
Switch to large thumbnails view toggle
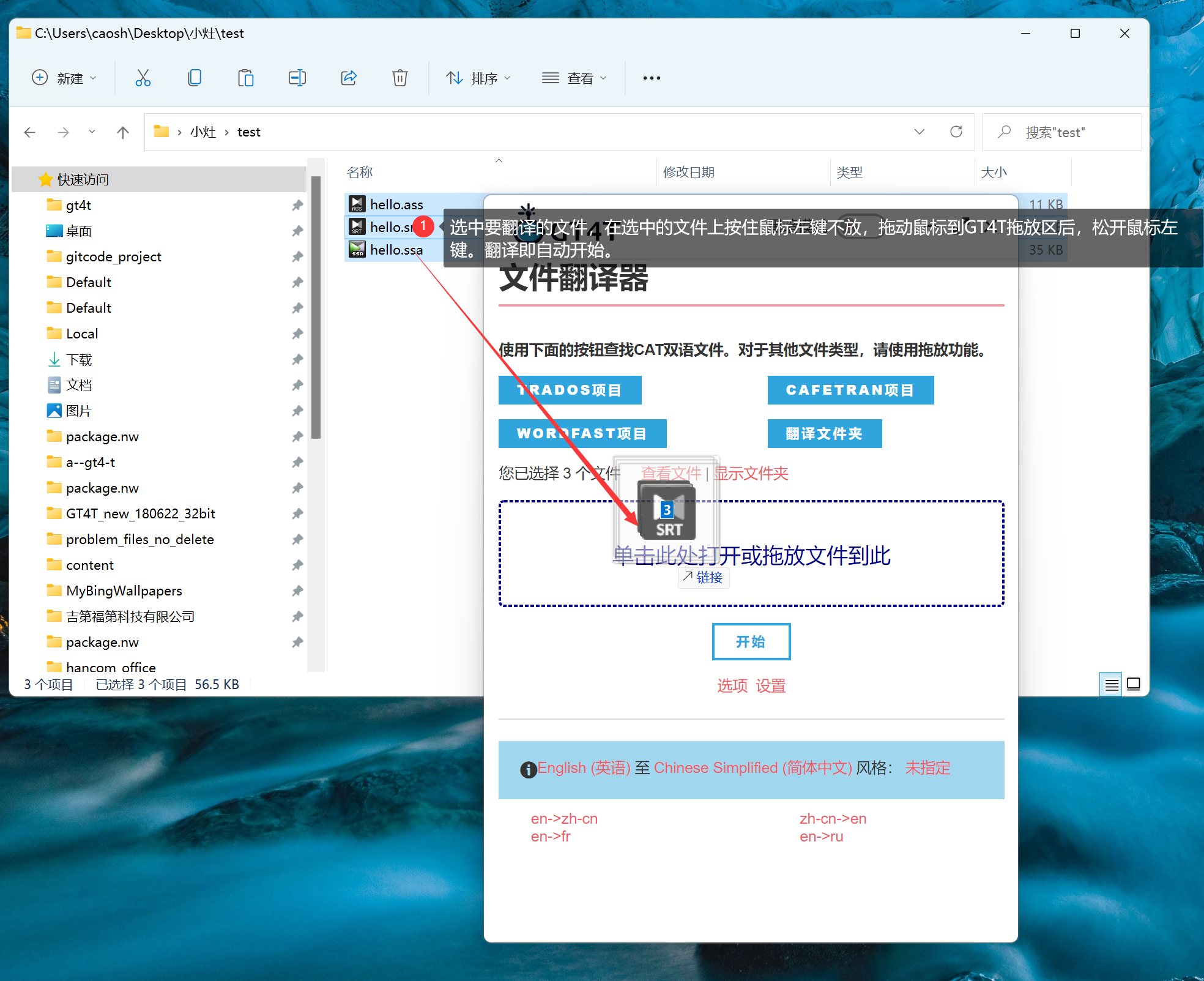coord(1134,684)
